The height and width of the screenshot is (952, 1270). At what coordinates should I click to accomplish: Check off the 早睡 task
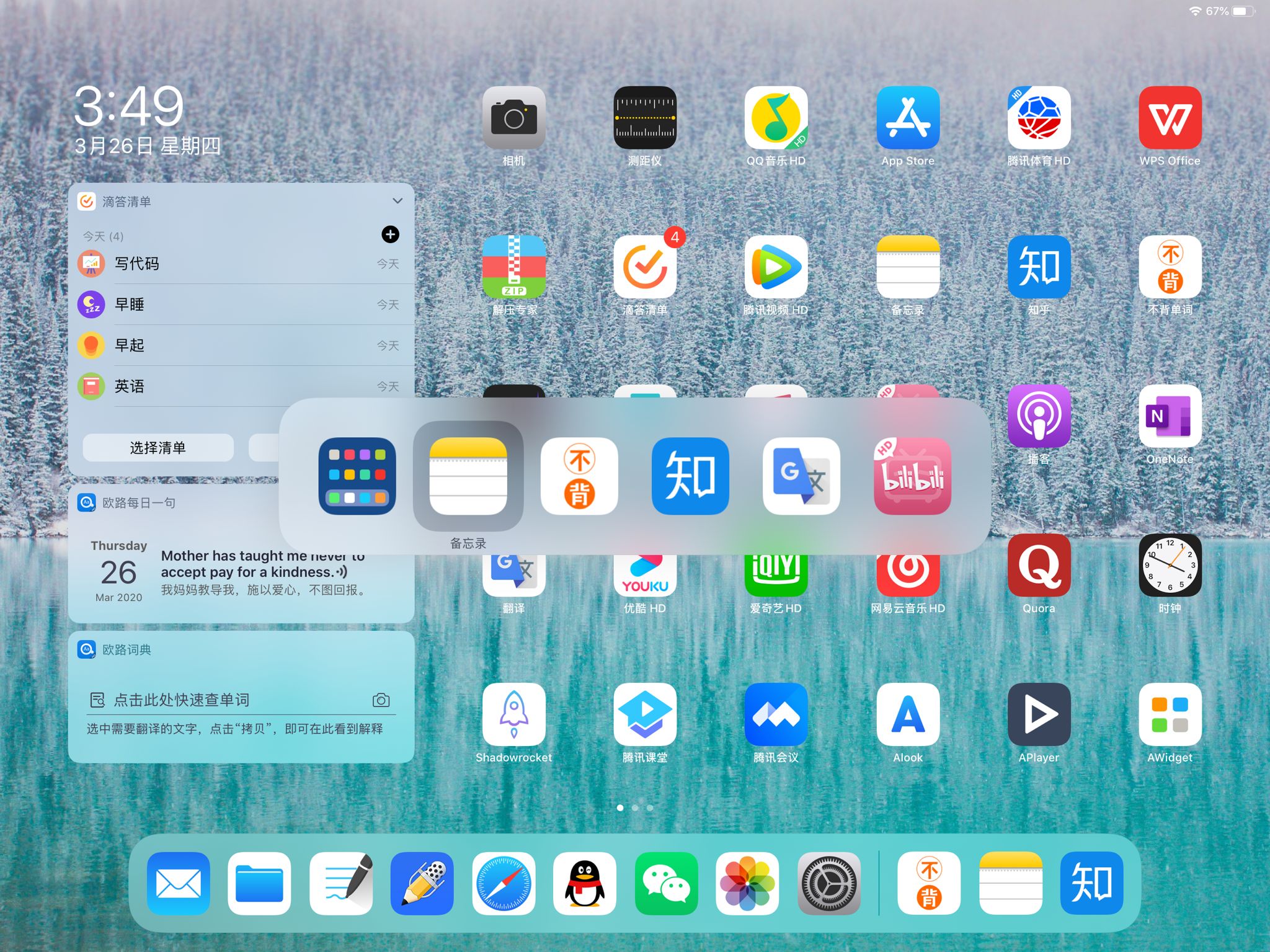(91, 304)
